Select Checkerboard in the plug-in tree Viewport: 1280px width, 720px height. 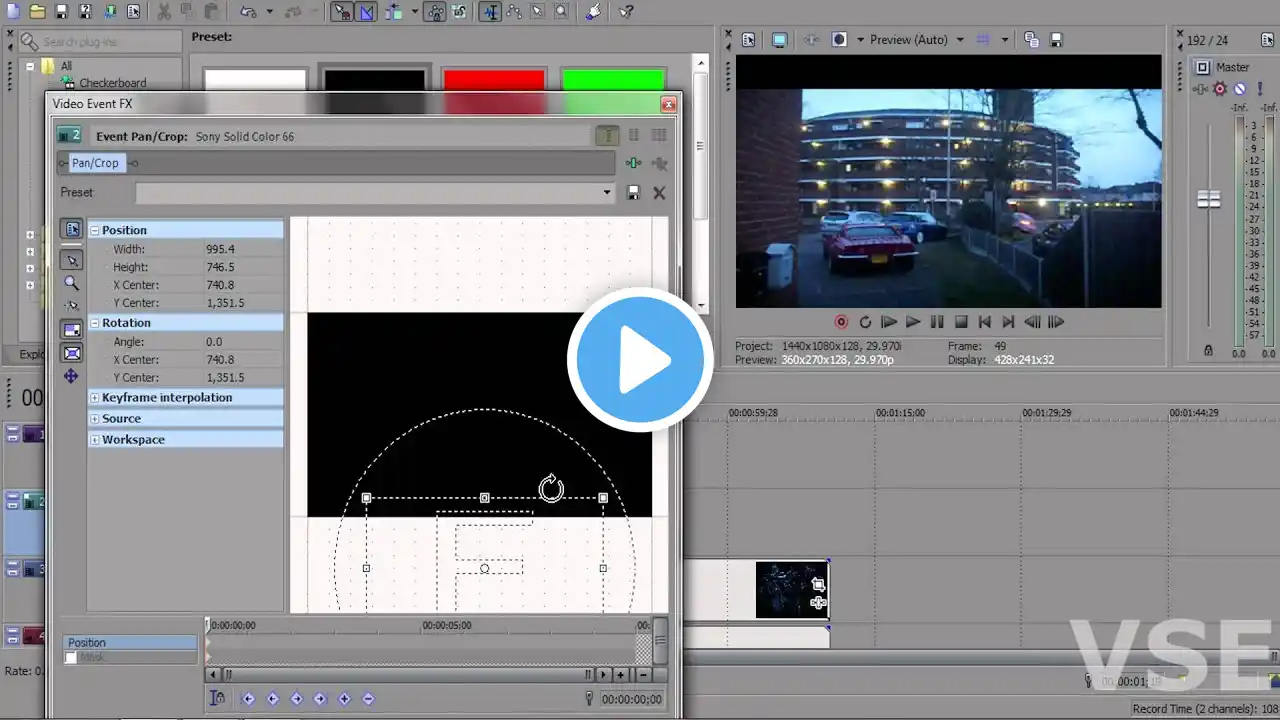(x=113, y=83)
